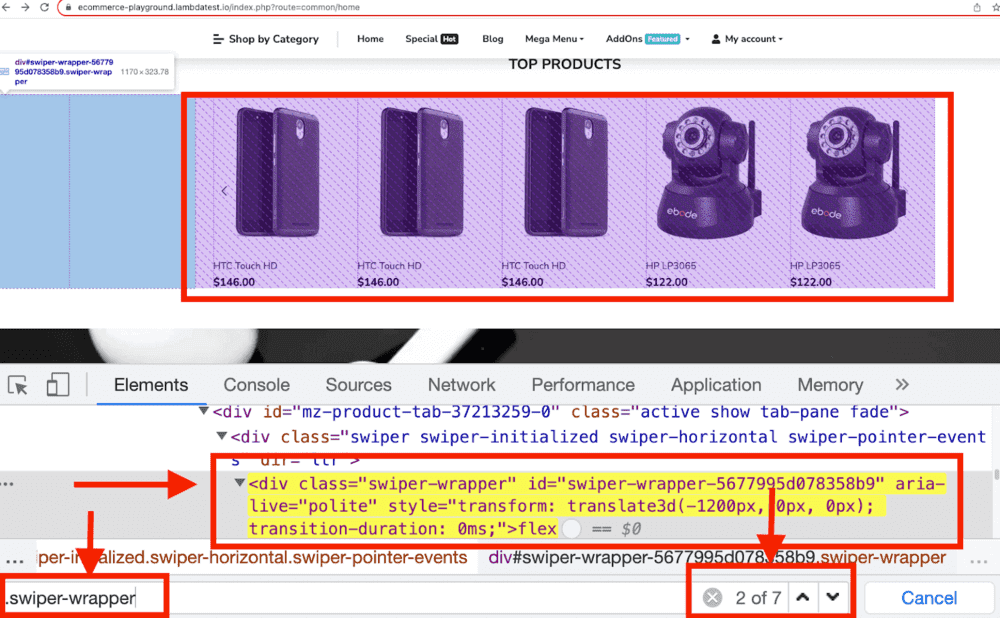
Task: Clear the find query with the X icon
Action: (712, 597)
